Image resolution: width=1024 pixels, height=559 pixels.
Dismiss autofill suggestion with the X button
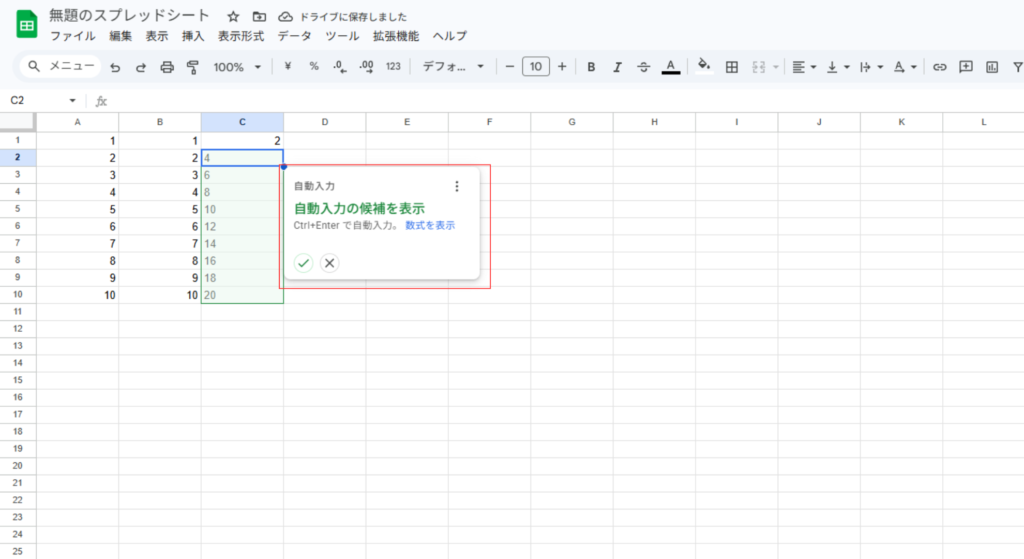pyautogui.click(x=330, y=263)
